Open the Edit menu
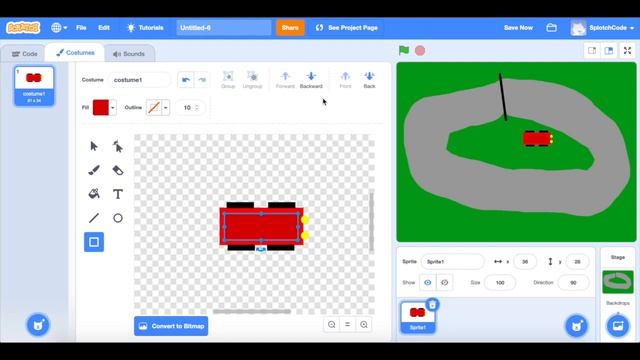The height and width of the screenshot is (360, 640). tap(104, 28)
